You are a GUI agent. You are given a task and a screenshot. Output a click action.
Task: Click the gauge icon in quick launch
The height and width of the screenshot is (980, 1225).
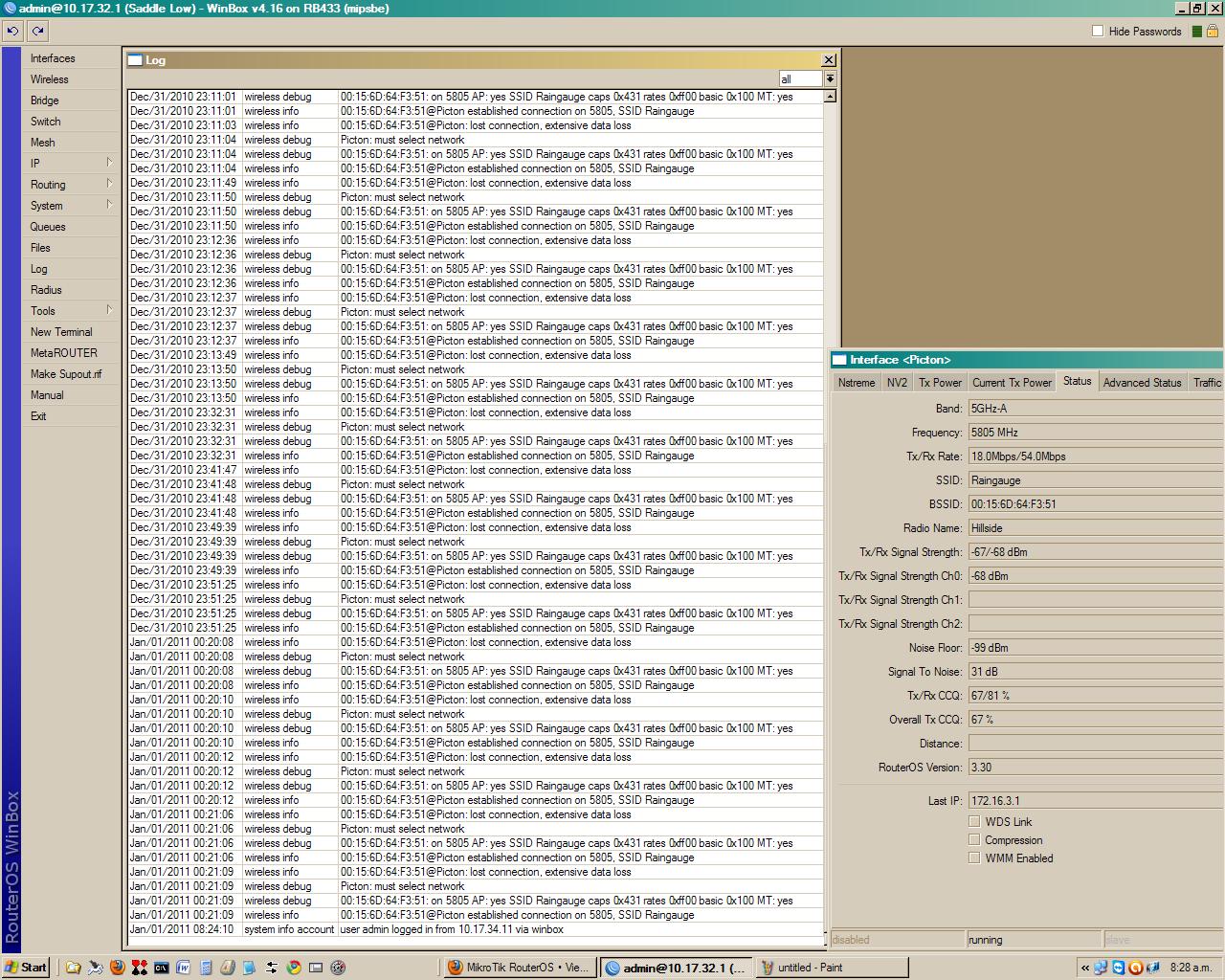[x=338, y=968]
